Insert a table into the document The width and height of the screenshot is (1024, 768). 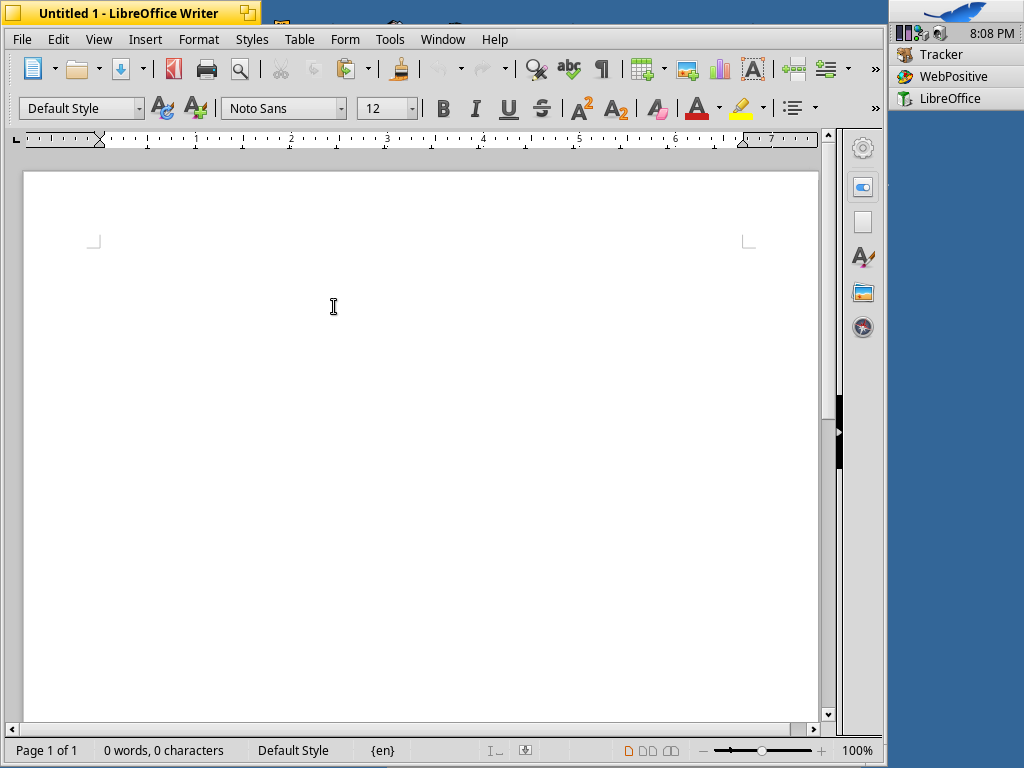tap(639, 69)
